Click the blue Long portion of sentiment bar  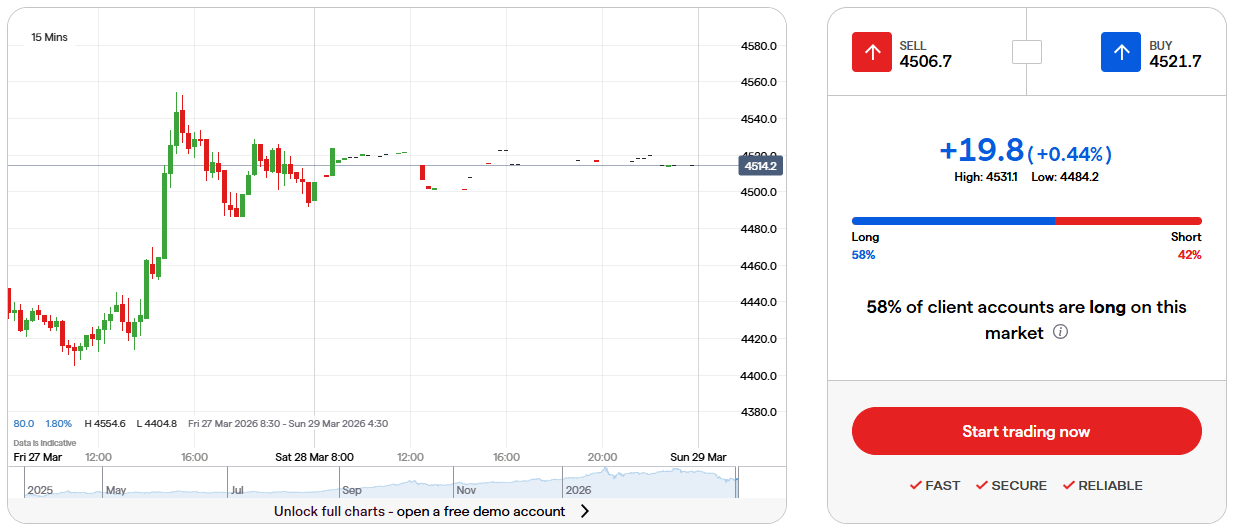point(952,221)
